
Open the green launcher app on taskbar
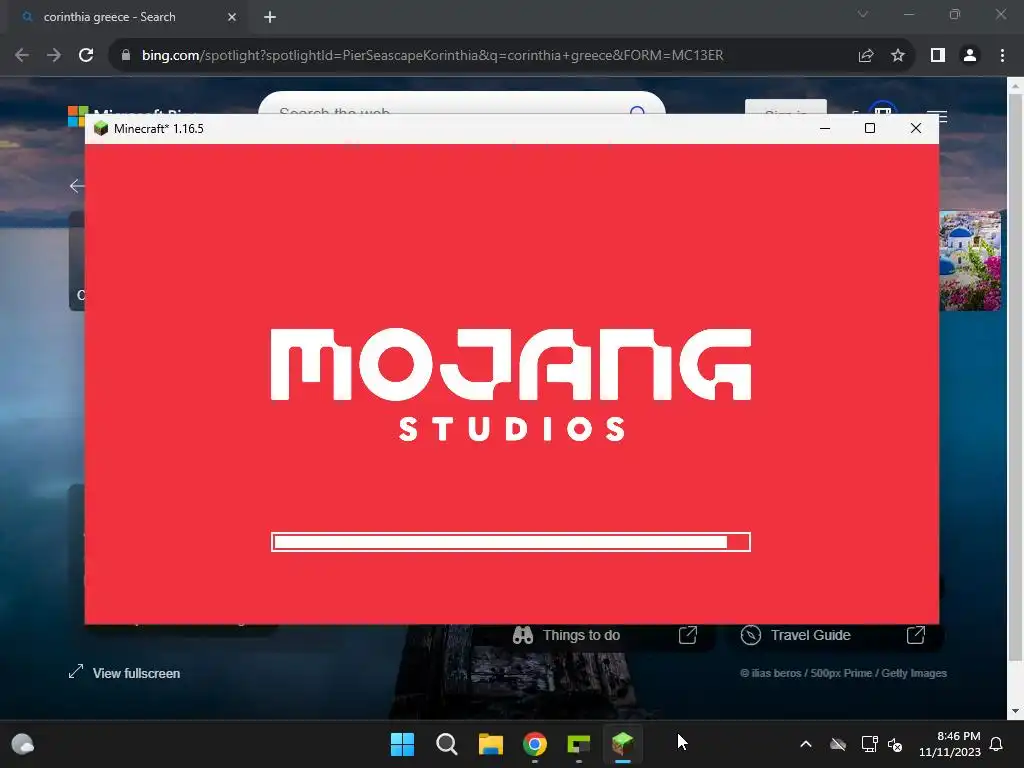click(x=579, y=744)
